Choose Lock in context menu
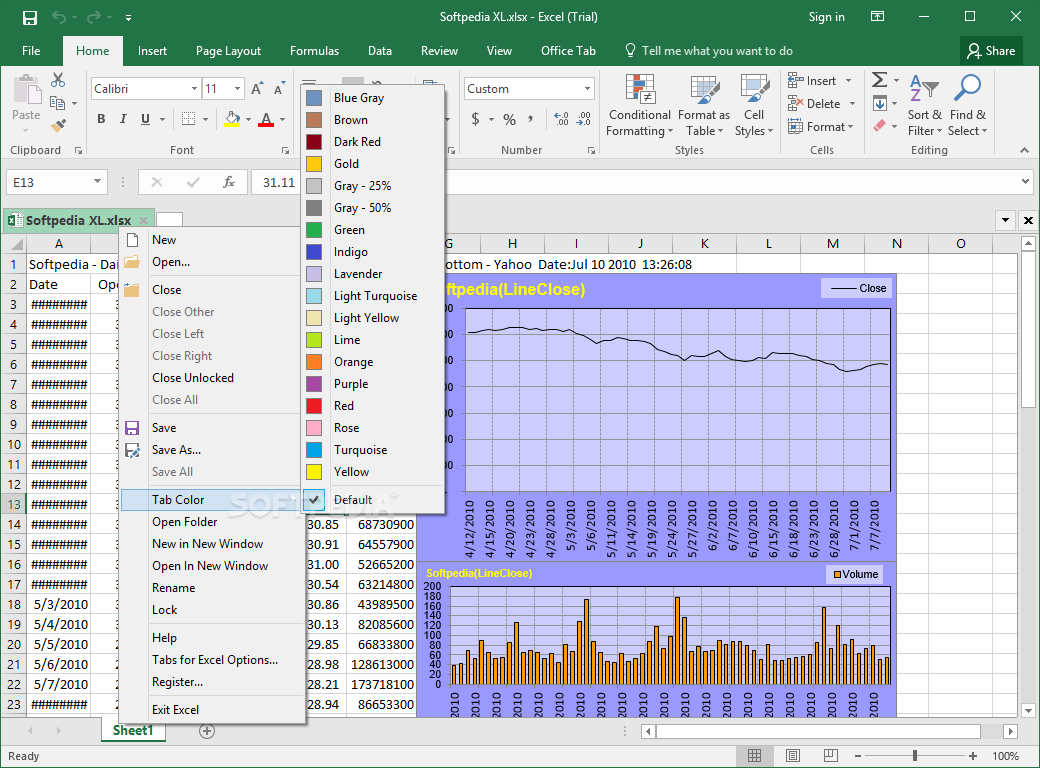 [x=164, y=609]
